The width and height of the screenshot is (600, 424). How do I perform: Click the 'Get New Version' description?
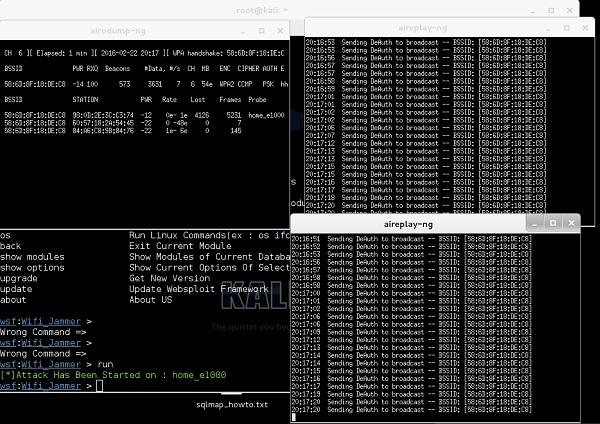[170, 278]
